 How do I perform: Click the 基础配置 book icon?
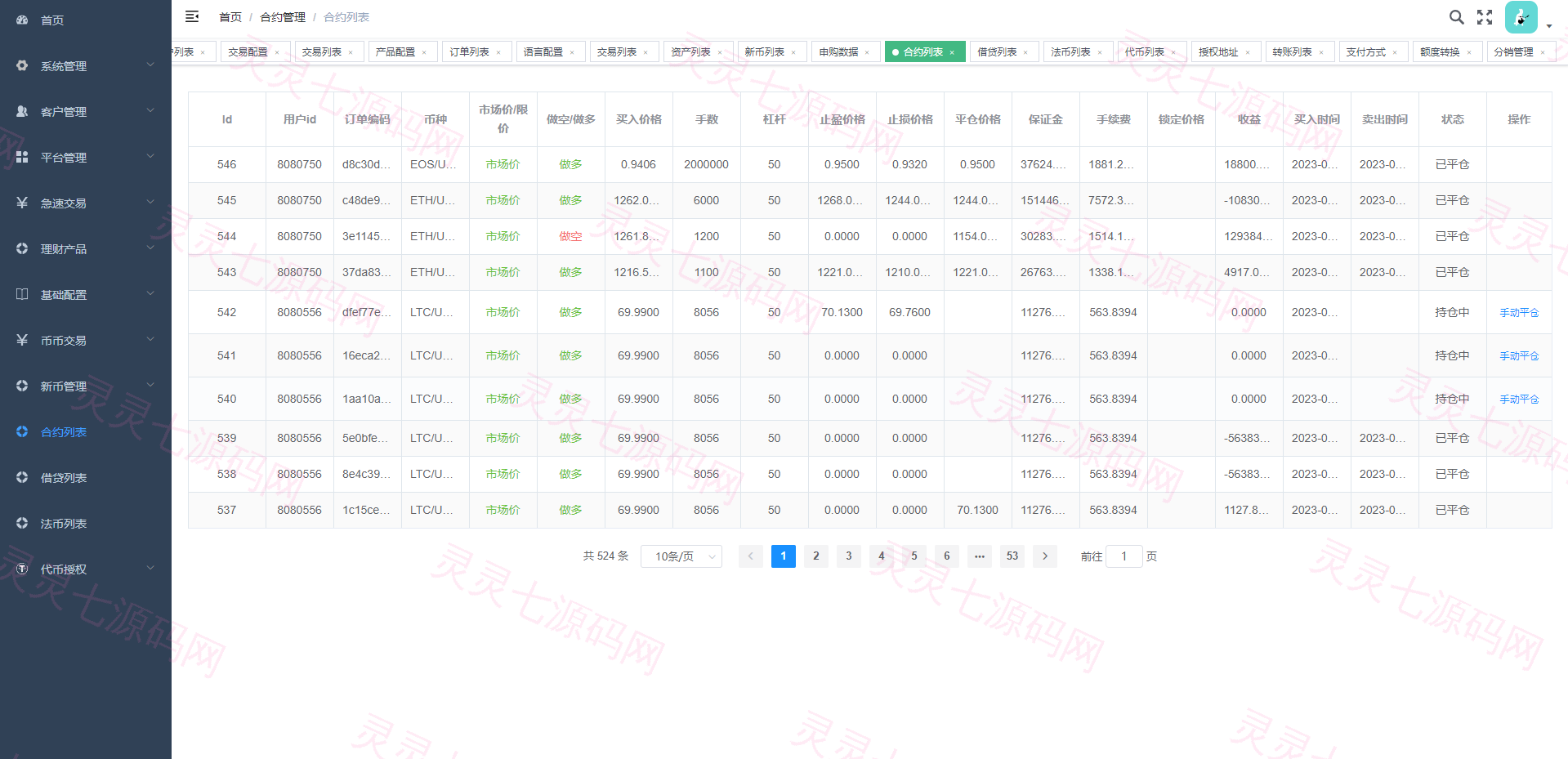point(22,294)
